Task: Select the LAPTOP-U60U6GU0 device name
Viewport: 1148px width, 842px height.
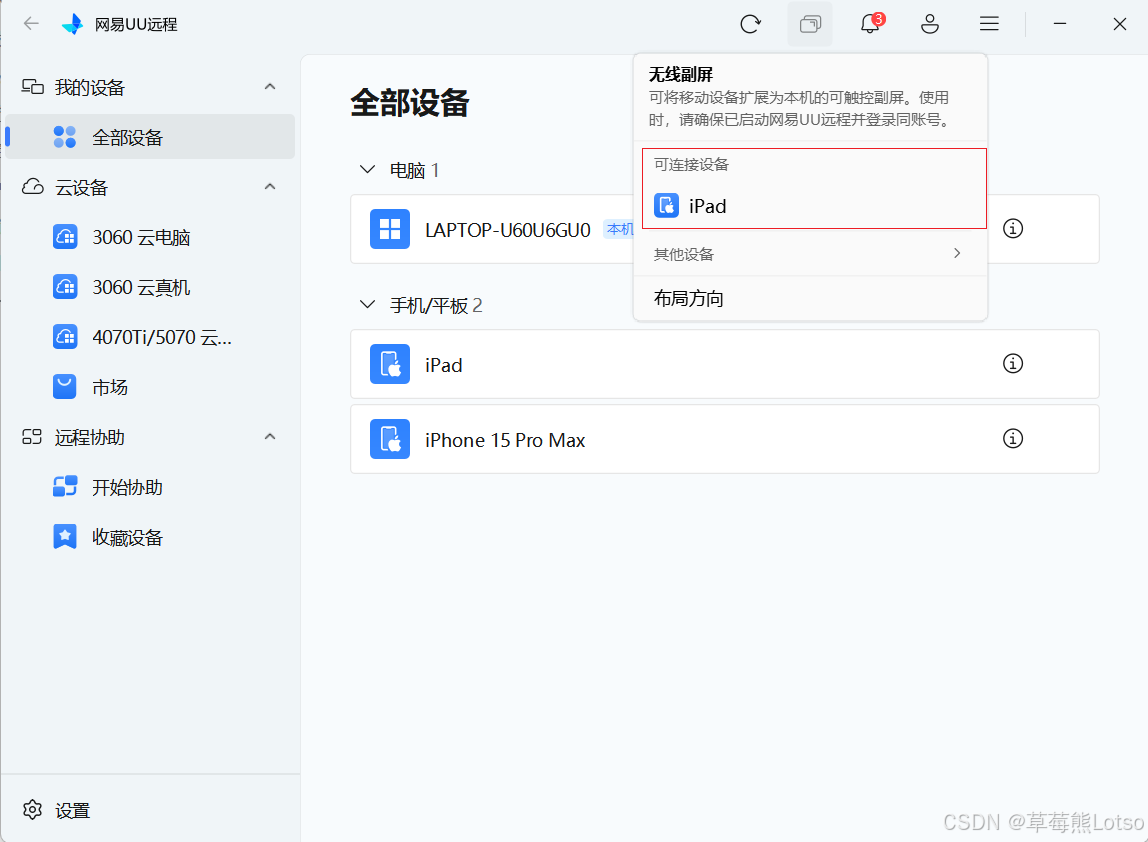Action: coord(507,230)
